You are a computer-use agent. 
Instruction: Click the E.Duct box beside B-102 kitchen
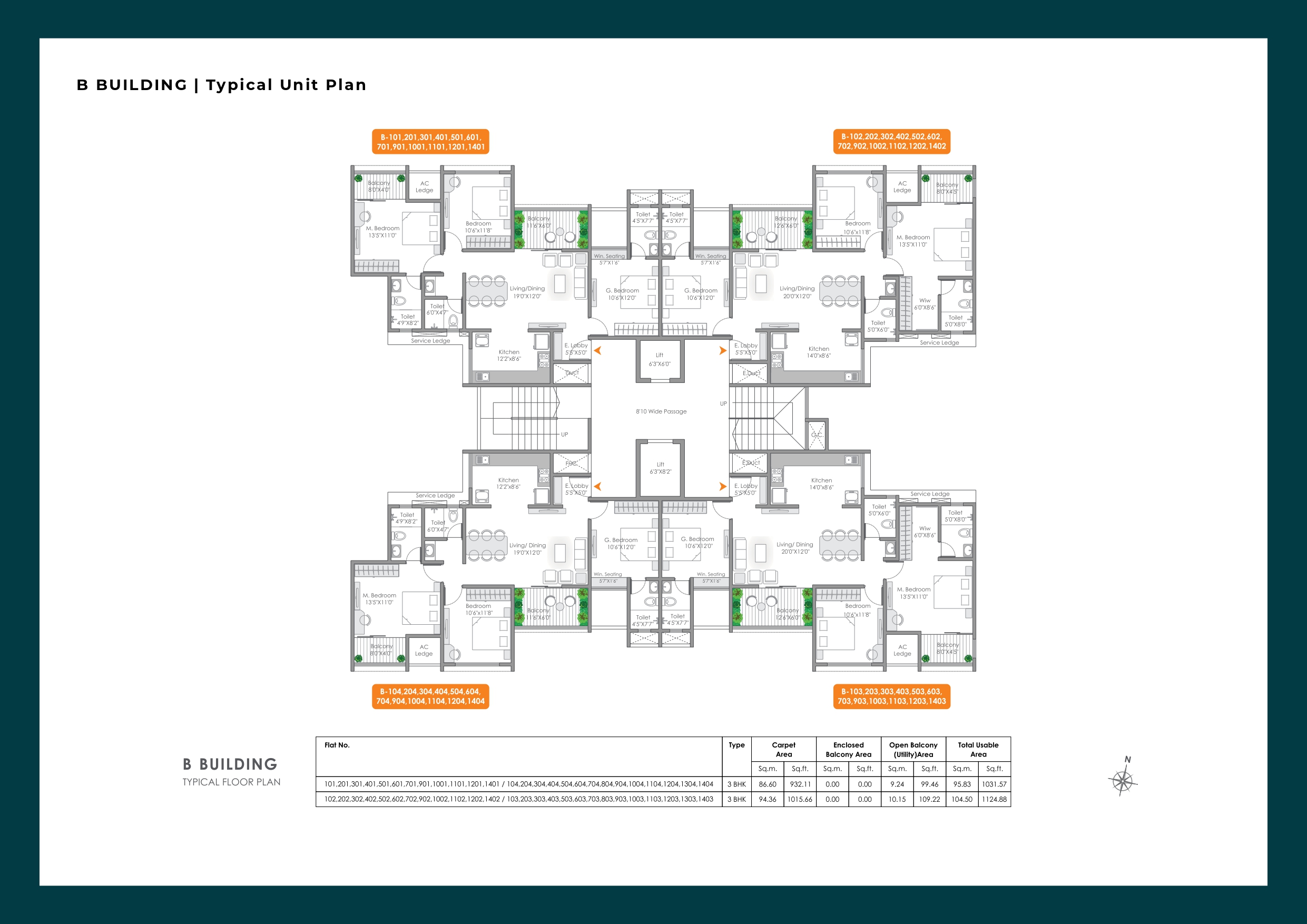(x=750, y=373)
